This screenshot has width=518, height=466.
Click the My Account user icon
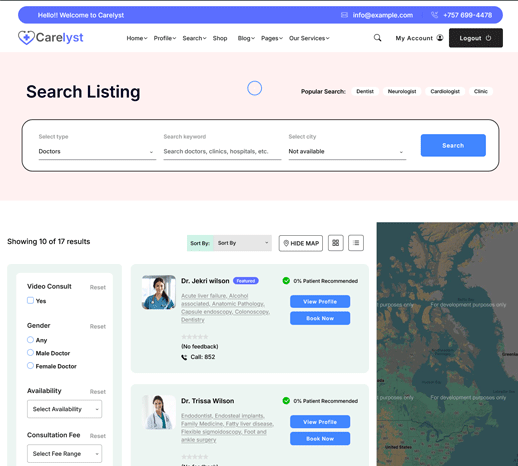click(x=440, y=38)
